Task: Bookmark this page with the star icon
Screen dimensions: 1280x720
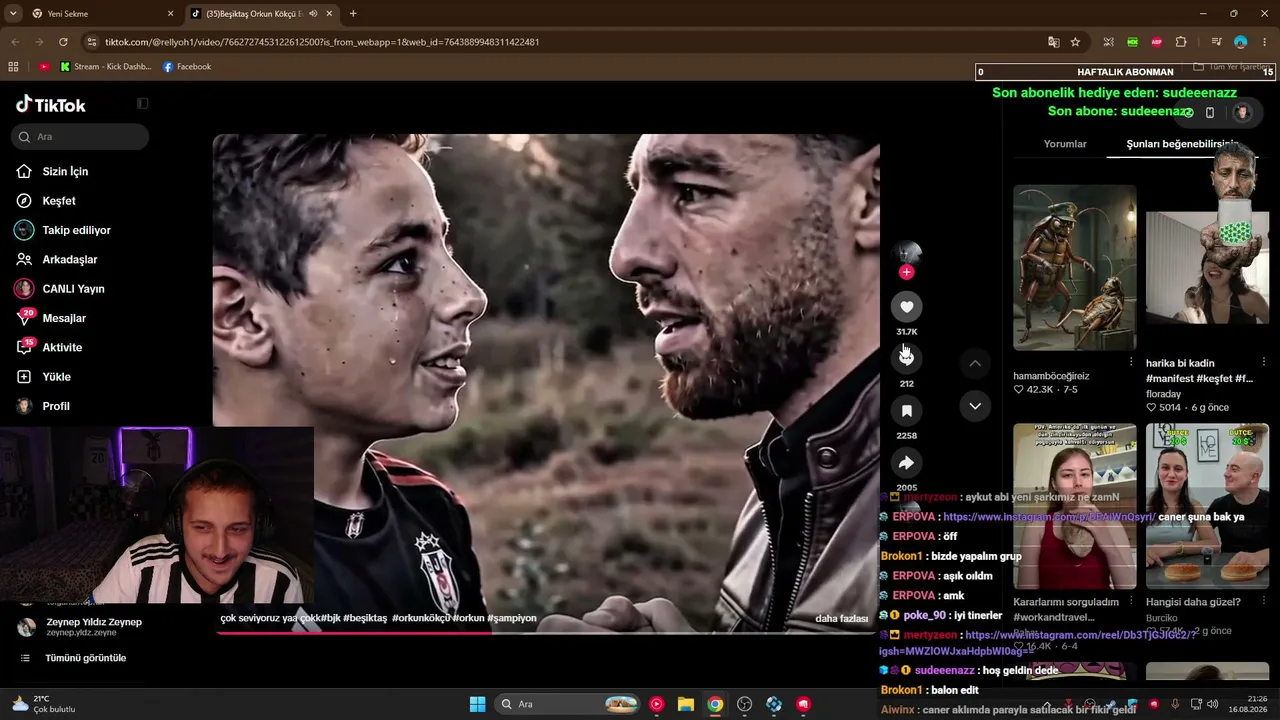Action: 1075,42
